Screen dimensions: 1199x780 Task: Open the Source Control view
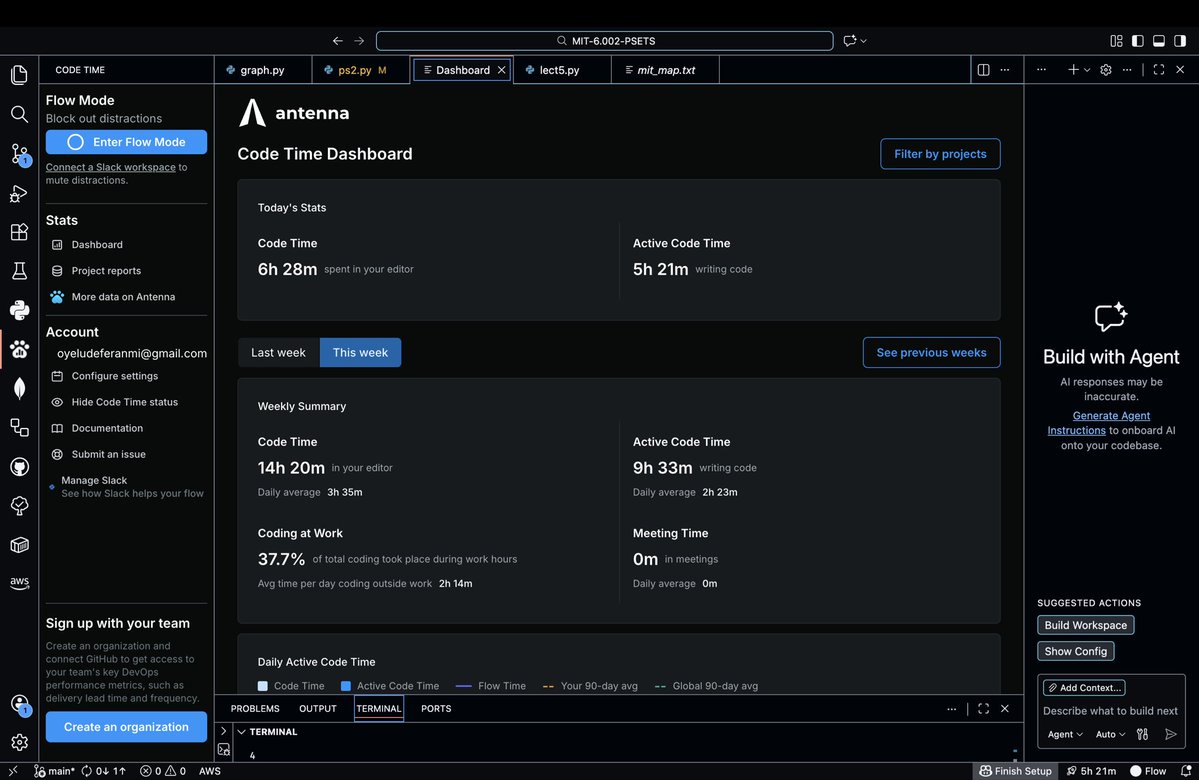(x=19, y=154)
